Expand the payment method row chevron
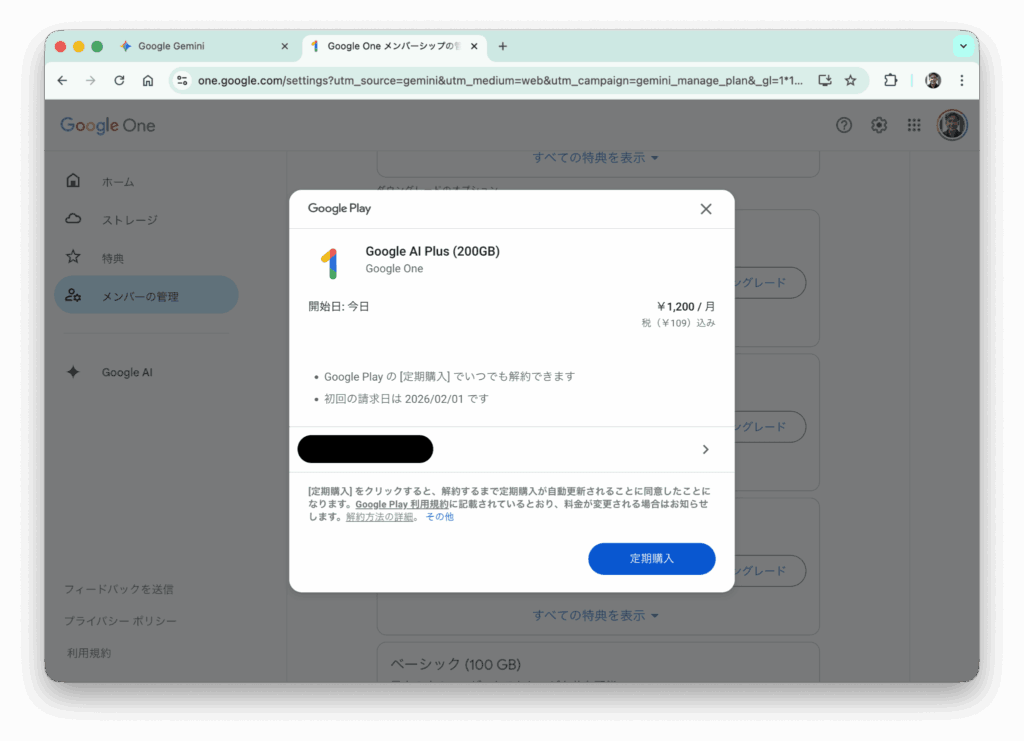Viewport: 1024px width, 741px height. [x=705, y=449]
